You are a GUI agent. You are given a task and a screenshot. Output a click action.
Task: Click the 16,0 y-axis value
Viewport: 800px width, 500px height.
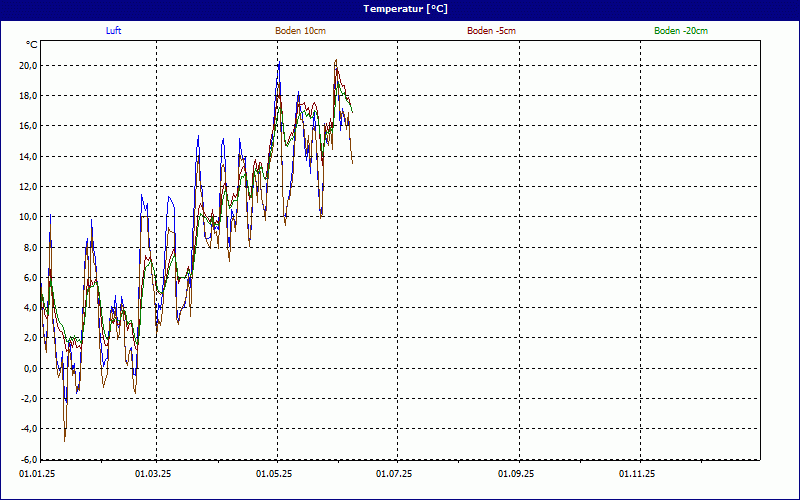coord(28,126)
